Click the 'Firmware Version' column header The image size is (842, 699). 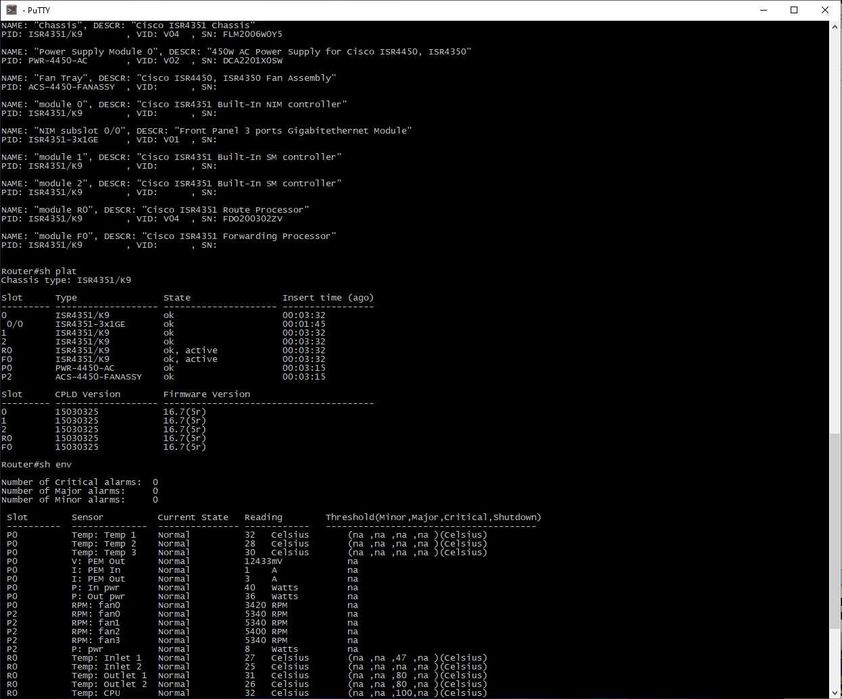(207, 394)
